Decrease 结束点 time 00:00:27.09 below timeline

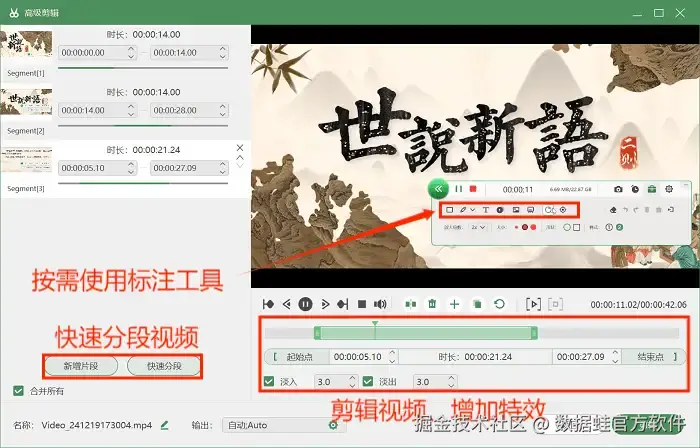[x=615, y=361]
